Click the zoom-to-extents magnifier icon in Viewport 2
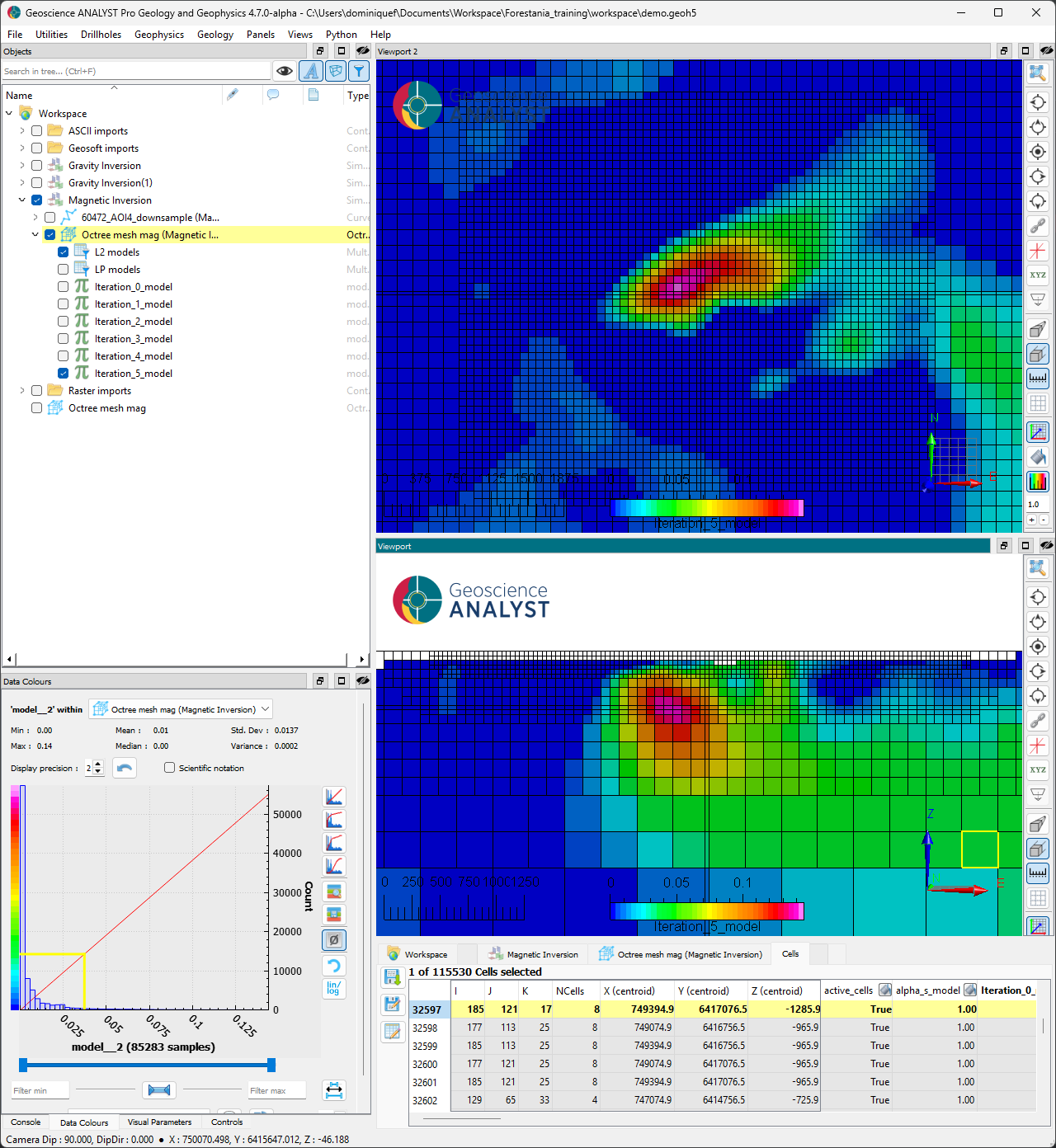The image size is (1056, 1148). 1038,73
